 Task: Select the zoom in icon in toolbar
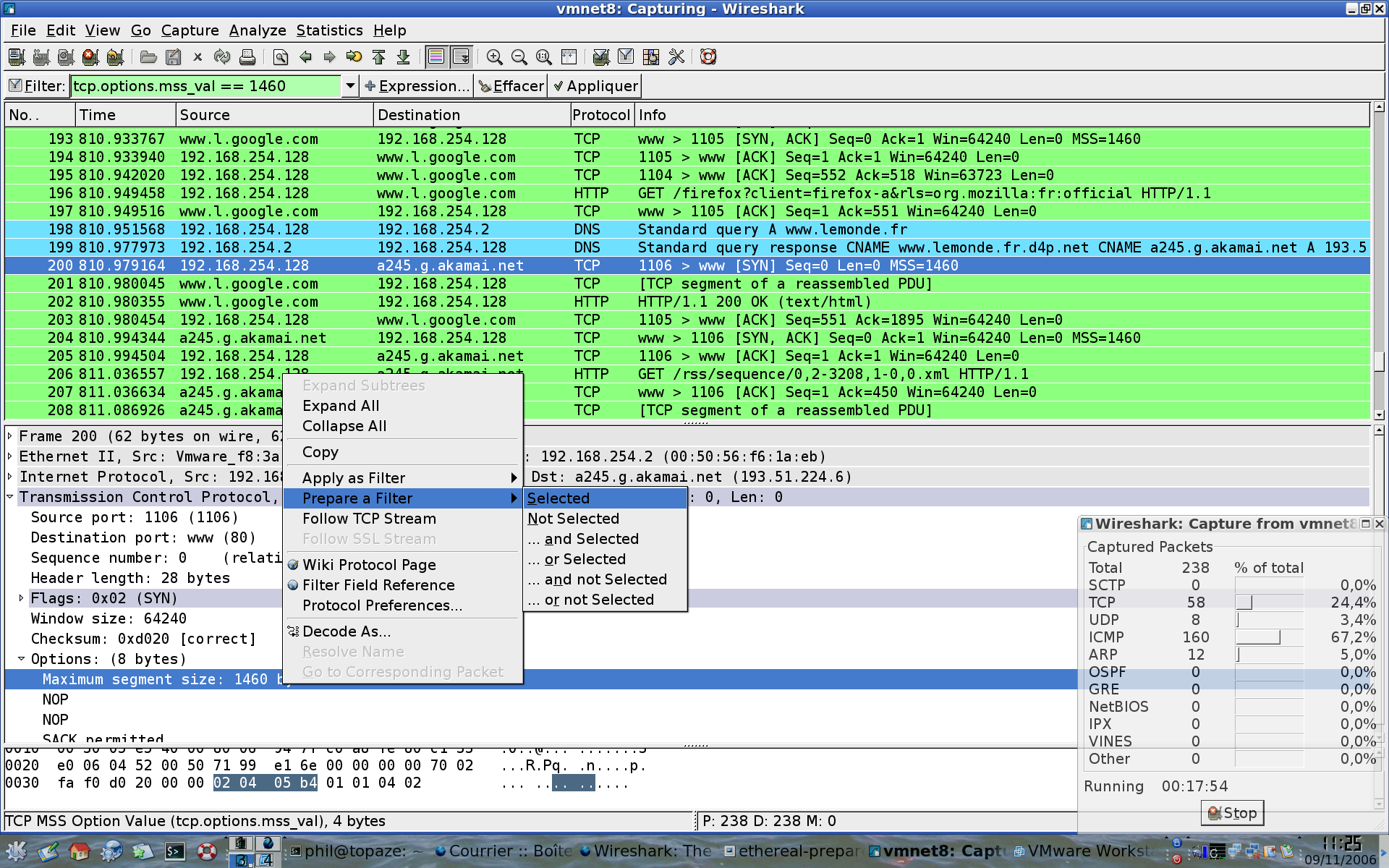(495, 56)
